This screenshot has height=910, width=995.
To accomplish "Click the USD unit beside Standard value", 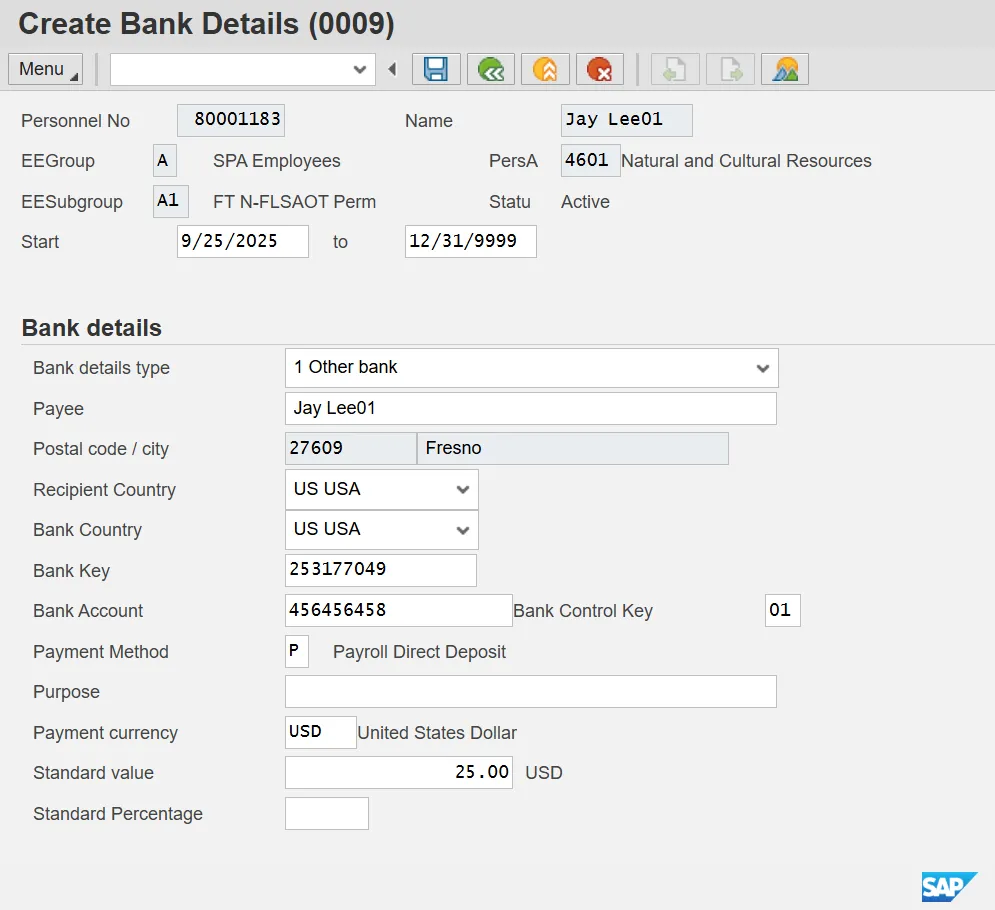I will click(544, 773).
